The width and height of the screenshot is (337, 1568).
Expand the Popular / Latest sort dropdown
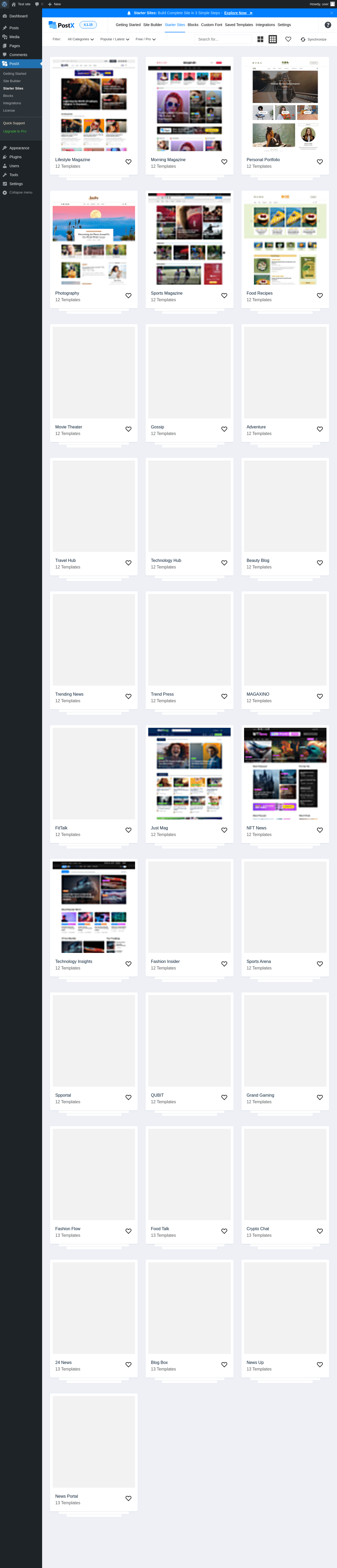coord(115,39)
